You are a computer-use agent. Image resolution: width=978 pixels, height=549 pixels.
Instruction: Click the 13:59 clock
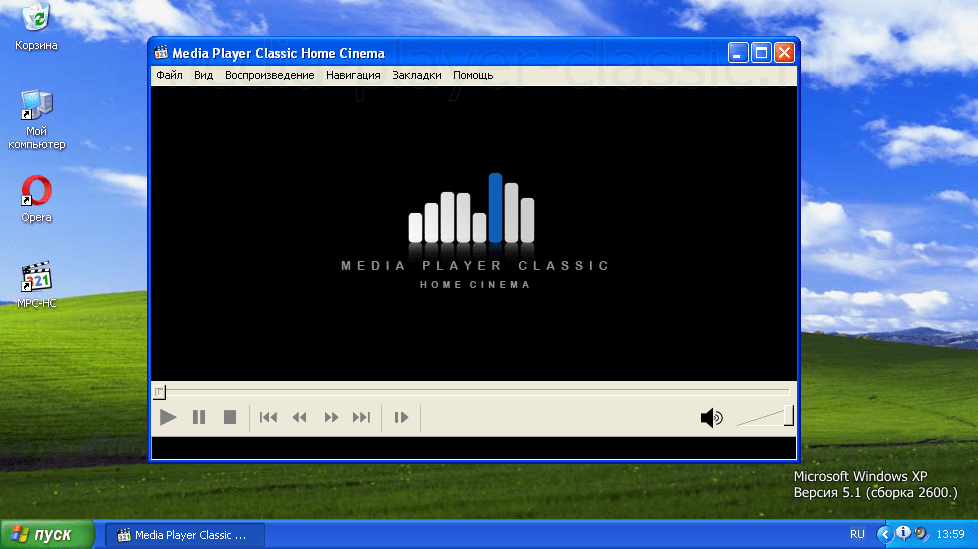[x=951, y=535]
